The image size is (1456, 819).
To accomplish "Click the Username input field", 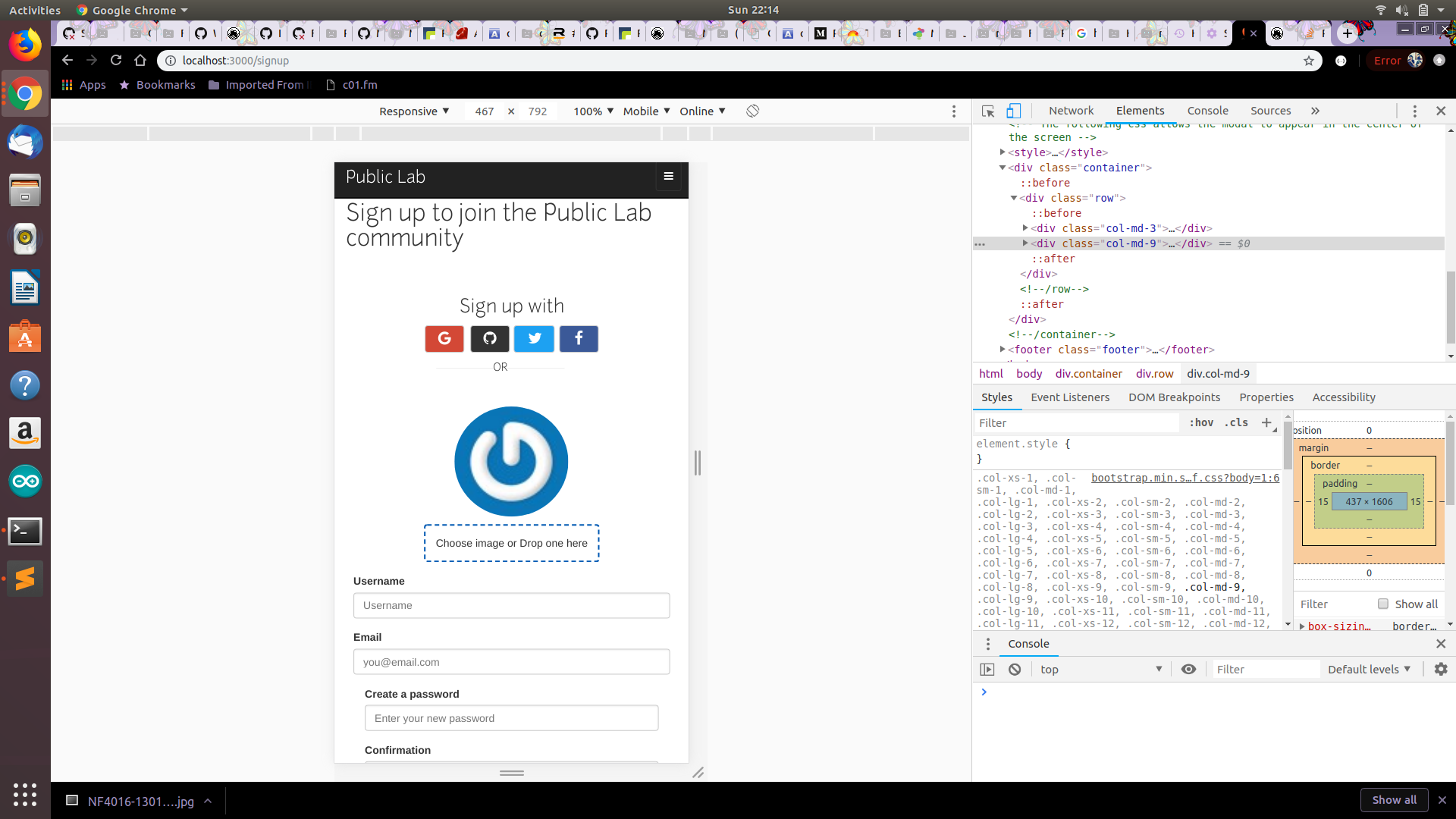I will [511, 606].
